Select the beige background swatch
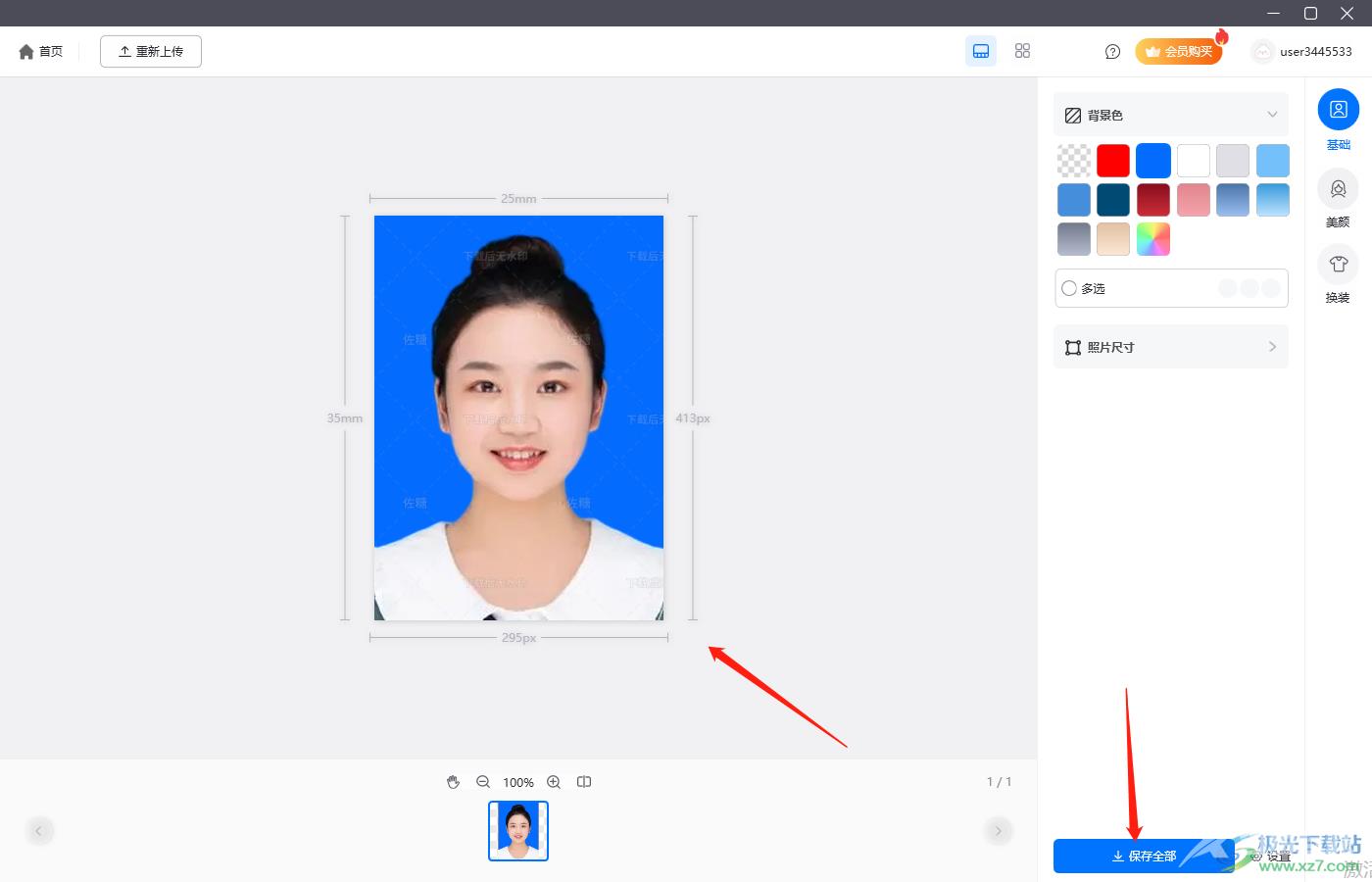Image resolution: width=1372 pixels, height=882 pixels. click(x=1113, y=239)
